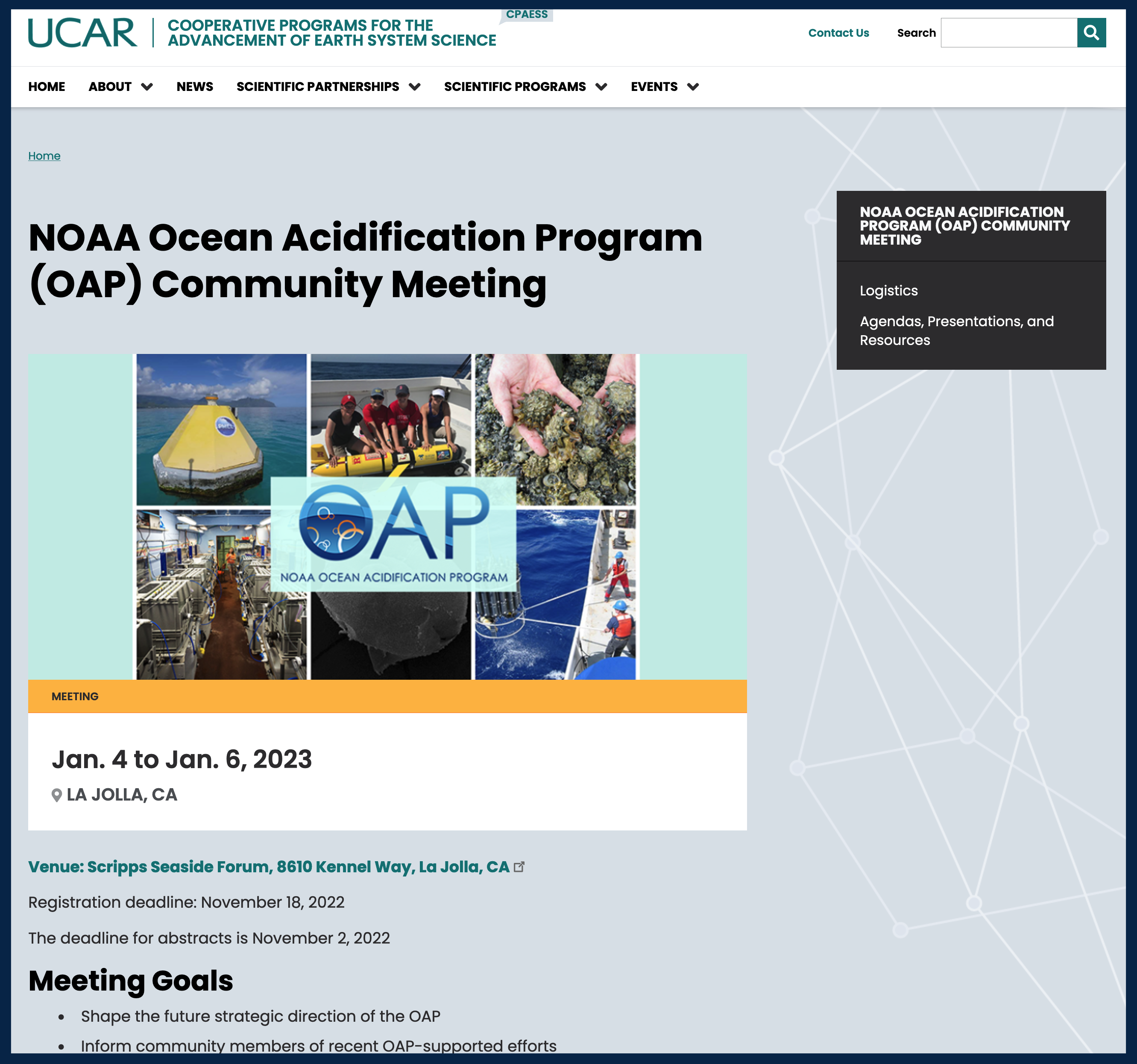Open the Scripps Seaside Forum venue link
This screenshot has width=1137, height=1064.
click(x=269, y=867)
